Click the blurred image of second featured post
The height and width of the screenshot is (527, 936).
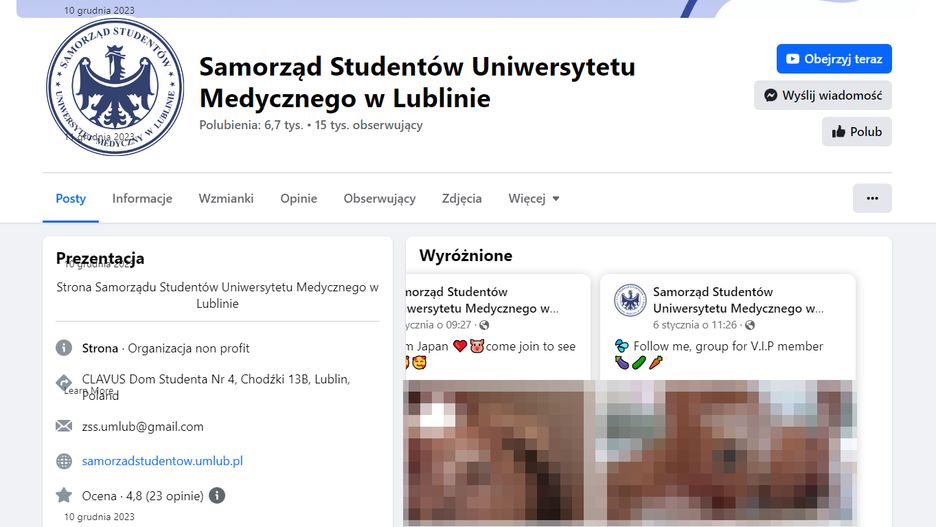click(728, 452)
